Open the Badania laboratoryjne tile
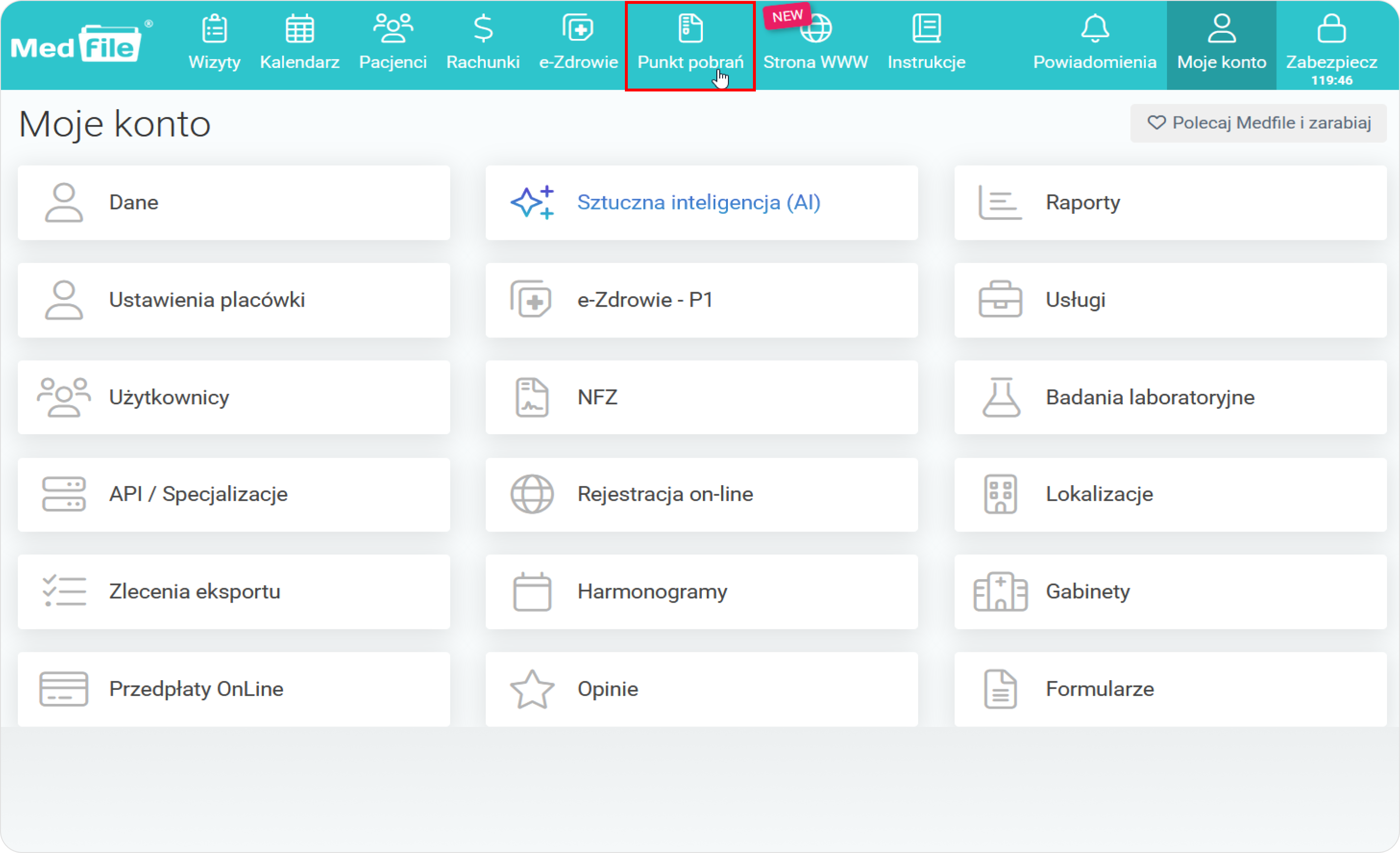This screenshot has width=1400, height=853. 1170,397
